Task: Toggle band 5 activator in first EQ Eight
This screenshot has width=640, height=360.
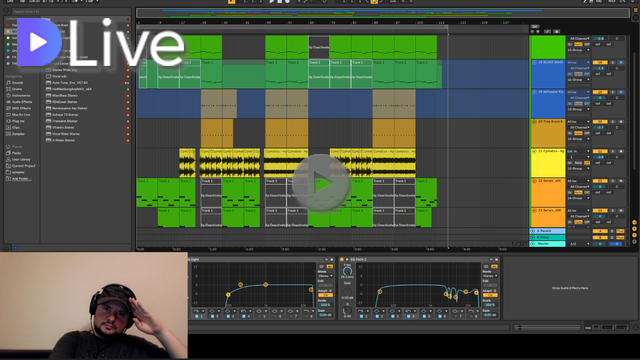Action: [x=260, y=316]
